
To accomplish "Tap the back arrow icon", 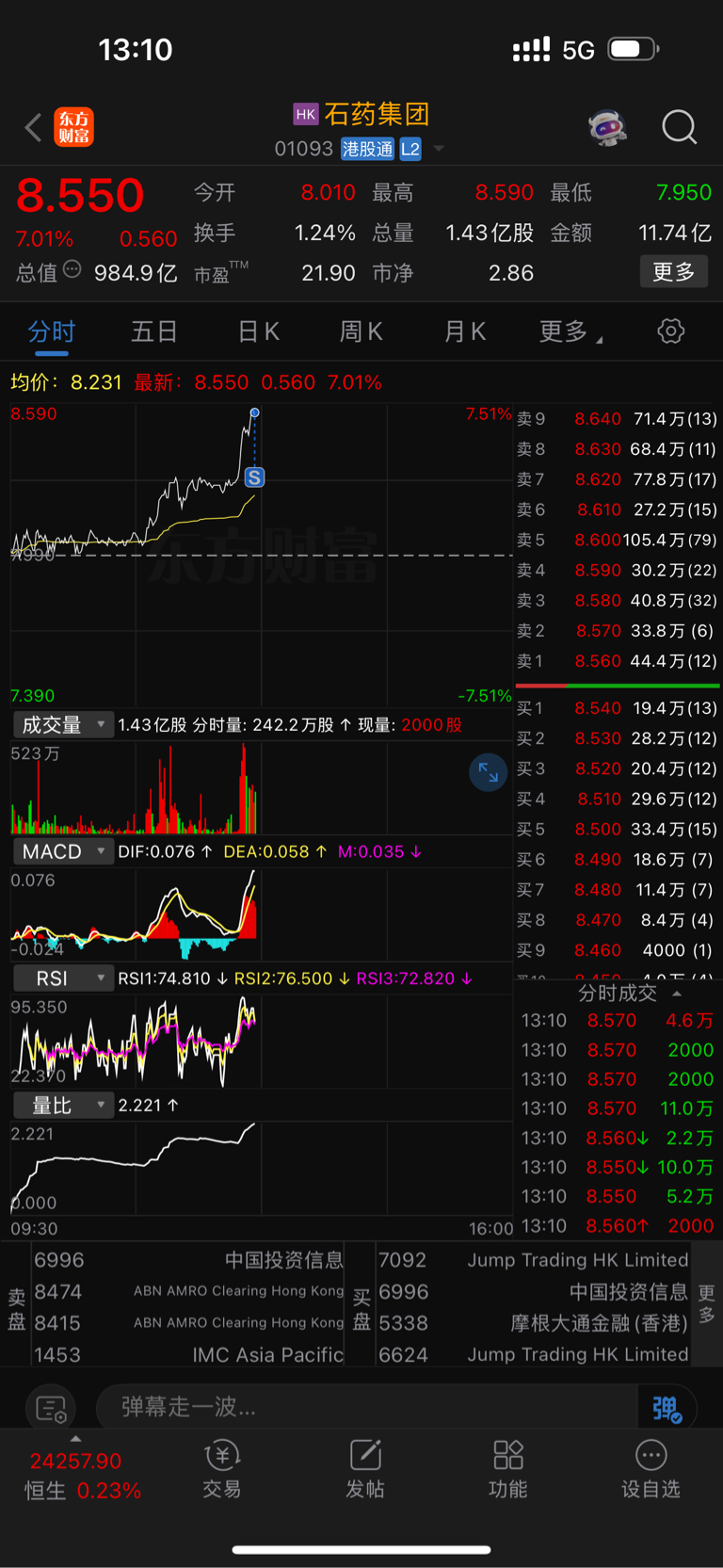I will pos(33,127).
